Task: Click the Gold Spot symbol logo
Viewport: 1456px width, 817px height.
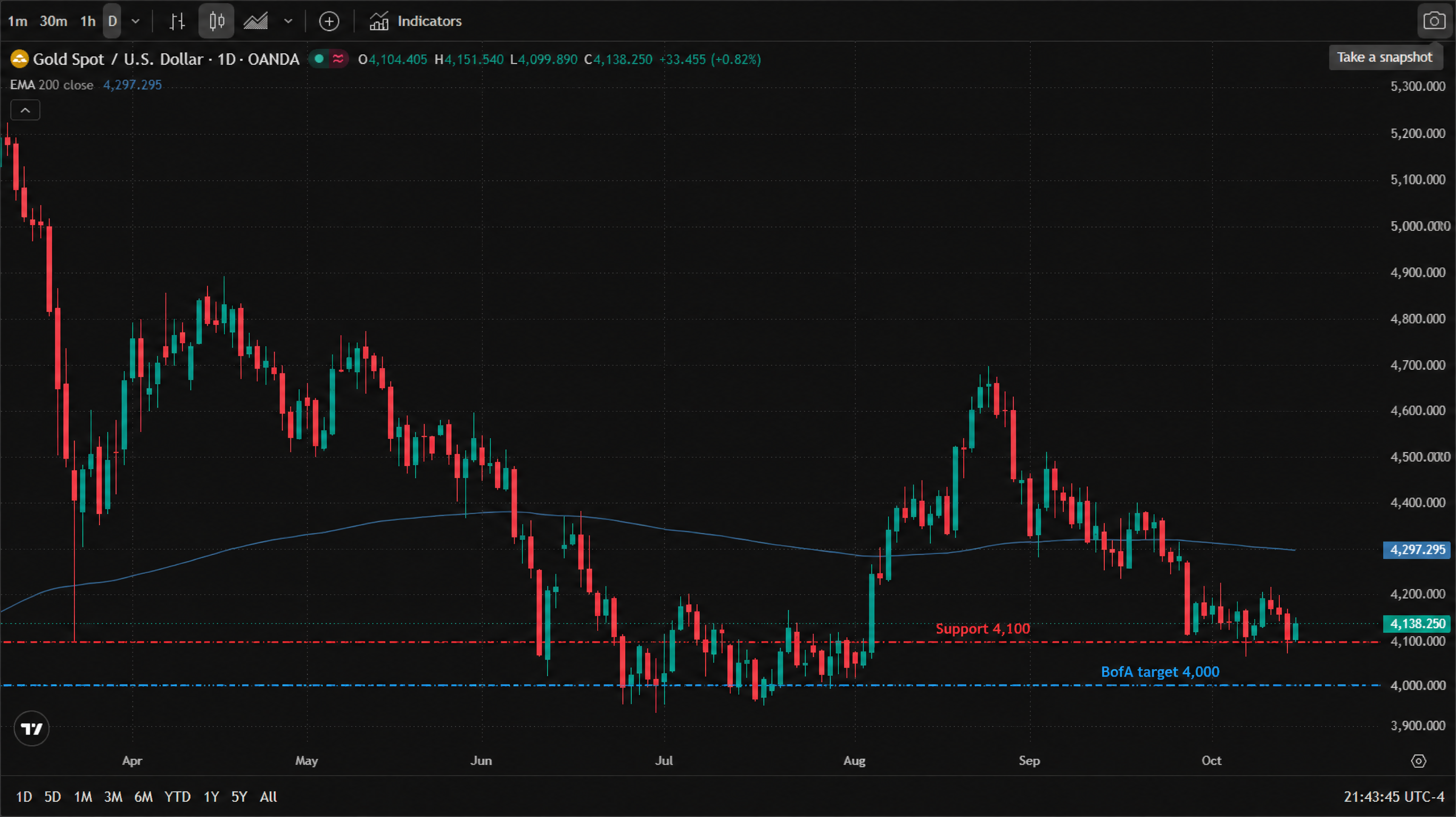Action: (x=19, y=60)
